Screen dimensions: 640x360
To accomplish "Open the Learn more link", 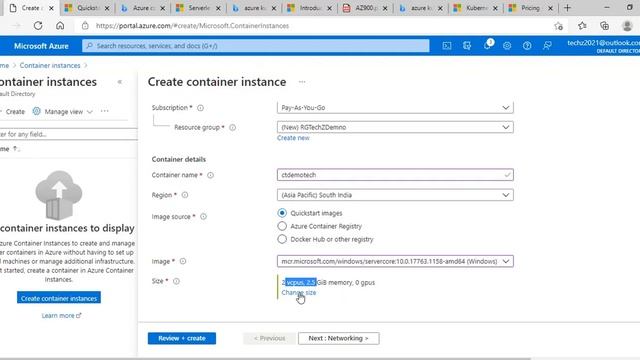I will coord(61,316).
